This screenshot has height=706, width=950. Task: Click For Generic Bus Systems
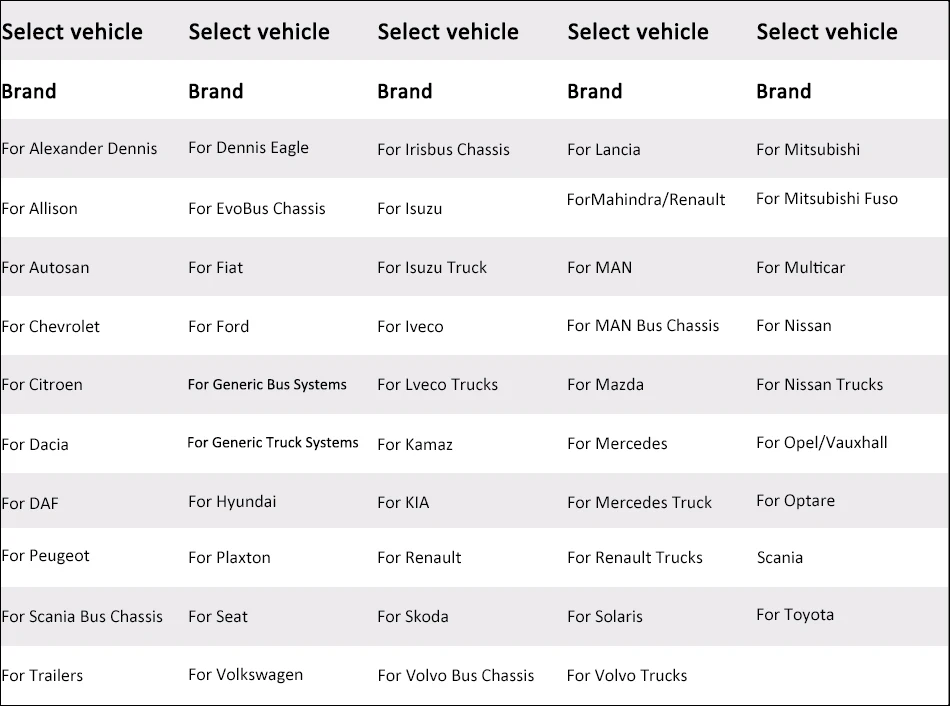pyautogui.click(x=267, y=385)
